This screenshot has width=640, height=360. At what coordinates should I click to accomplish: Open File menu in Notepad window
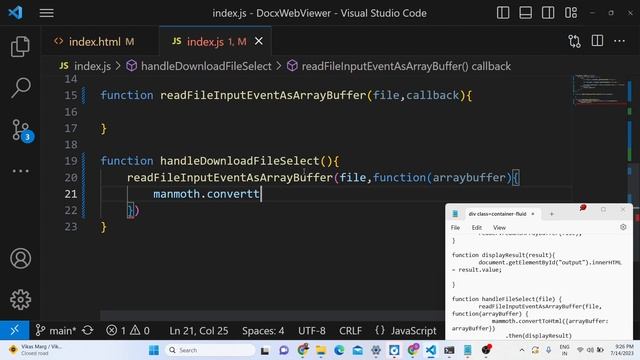455,228
